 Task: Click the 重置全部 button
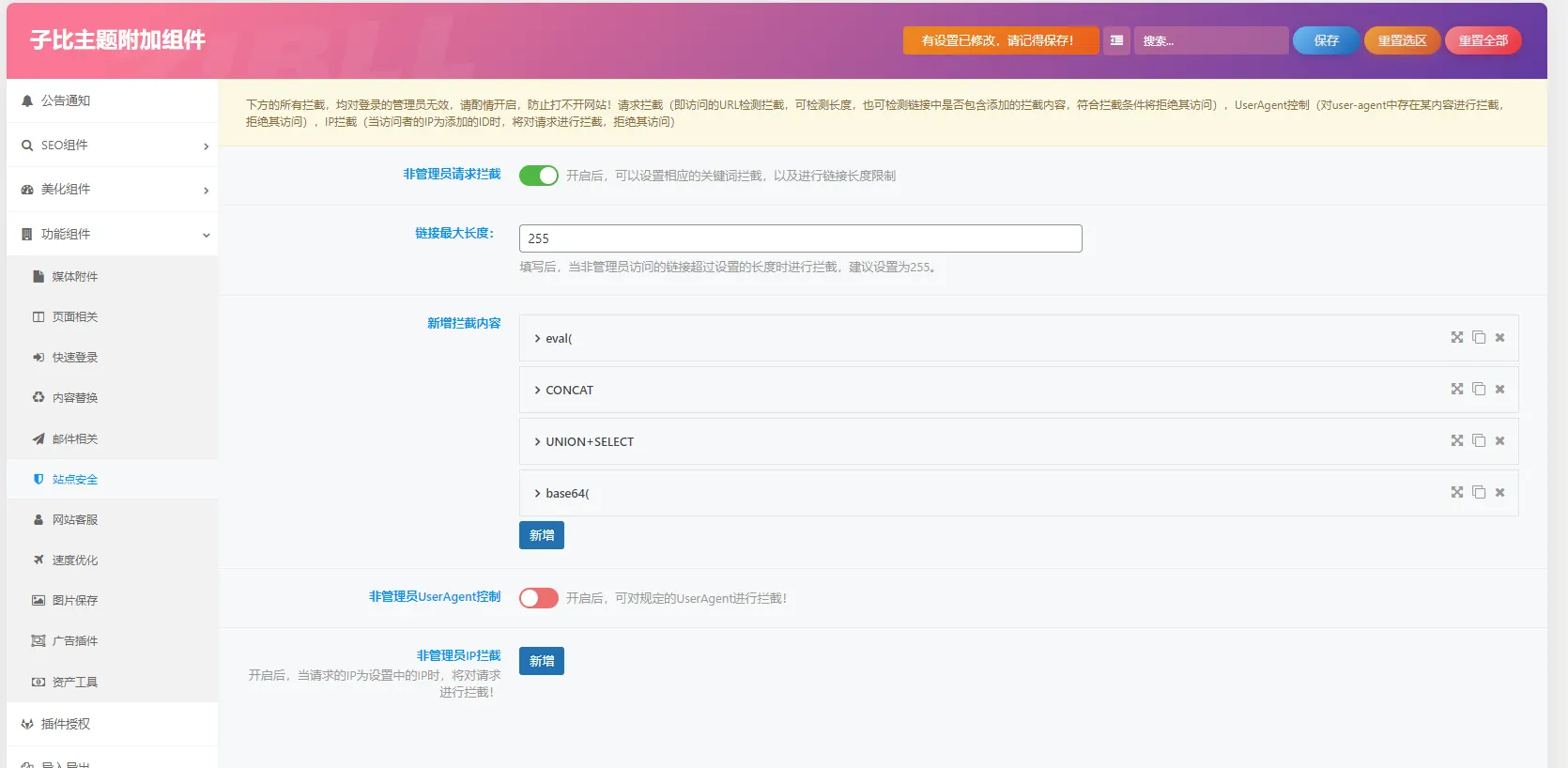pyautogui.click(x=1483, y=40)
